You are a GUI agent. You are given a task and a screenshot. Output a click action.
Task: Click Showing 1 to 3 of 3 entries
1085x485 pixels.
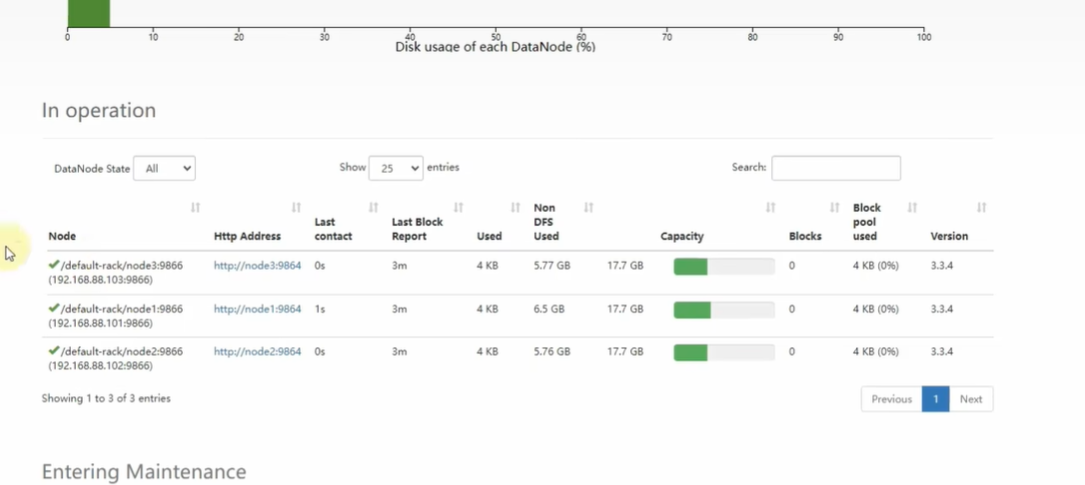coord(106,399)
